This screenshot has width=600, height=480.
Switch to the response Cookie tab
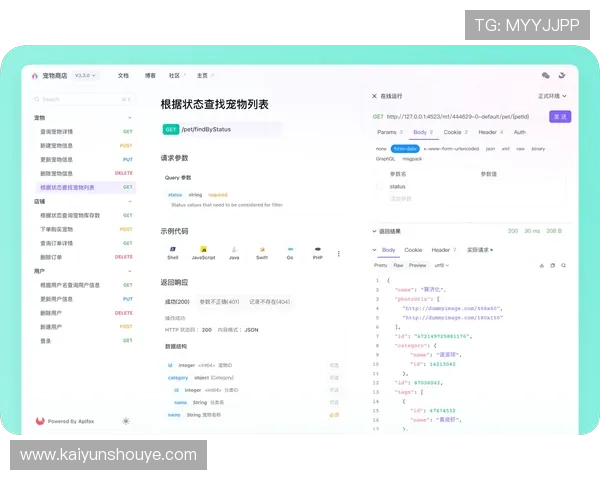coord(413,250)
